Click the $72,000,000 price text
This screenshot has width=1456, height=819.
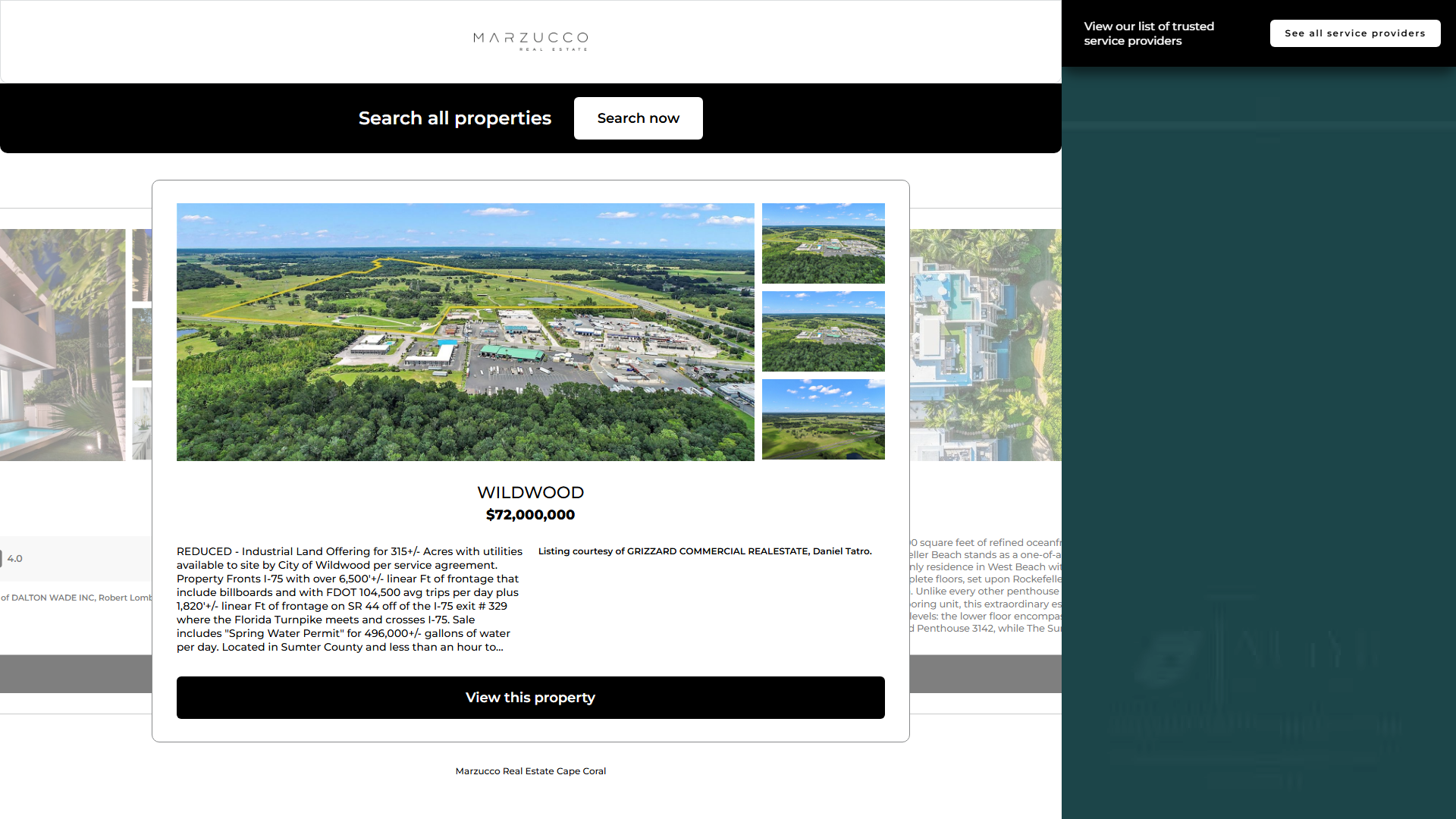click(530, 515)
